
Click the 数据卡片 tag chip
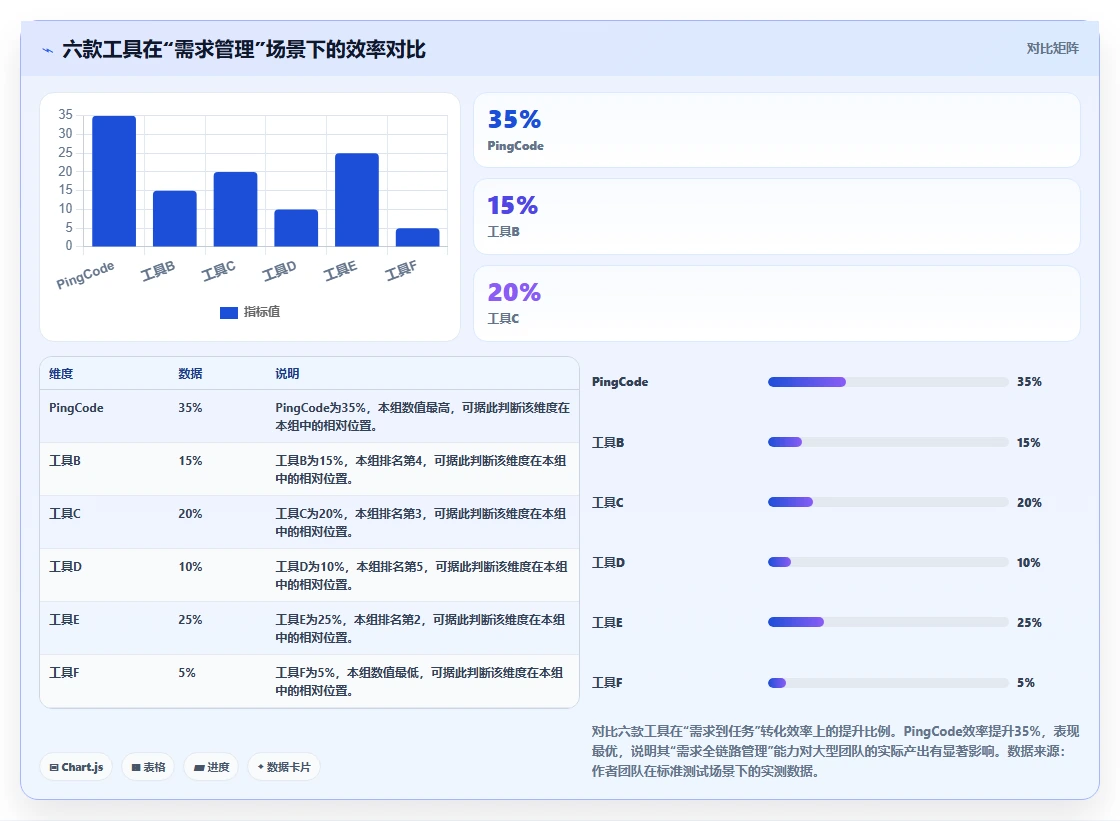coord(284,767)
